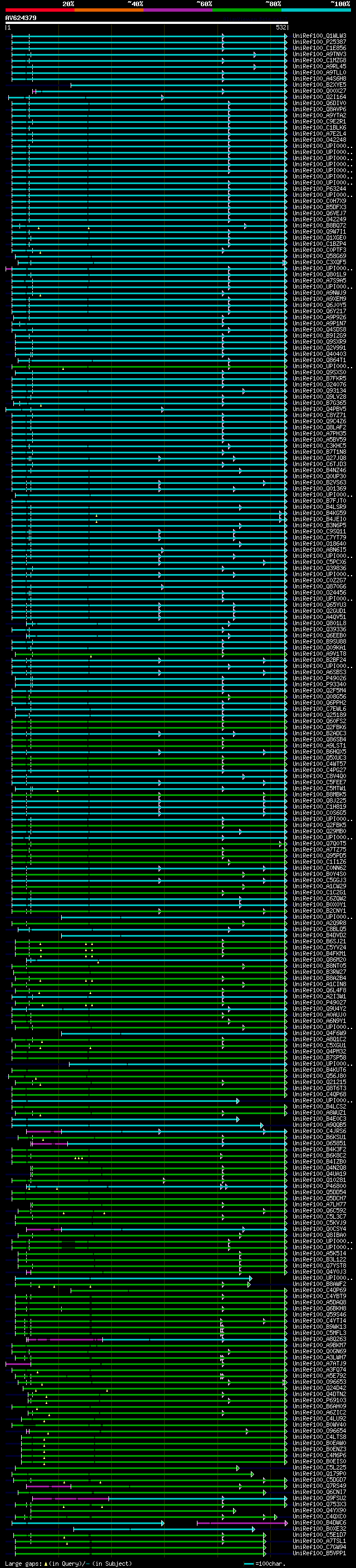
Task: Select hit label UniRef100_B2XYE5
Action: click(319, 85)
